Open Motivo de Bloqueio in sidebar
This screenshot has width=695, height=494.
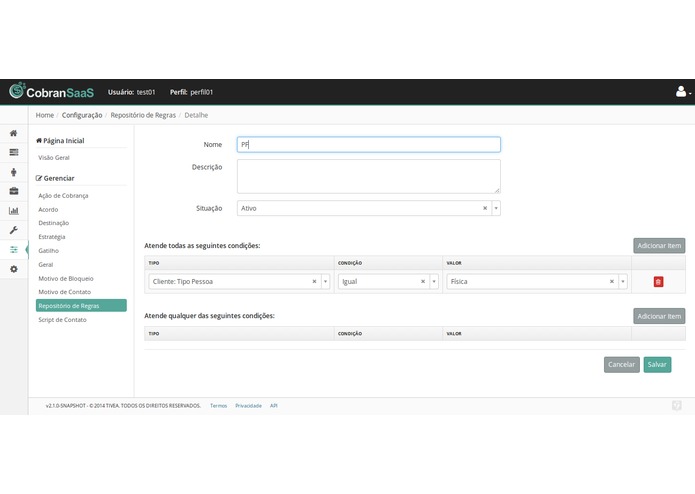click(66, 278)
